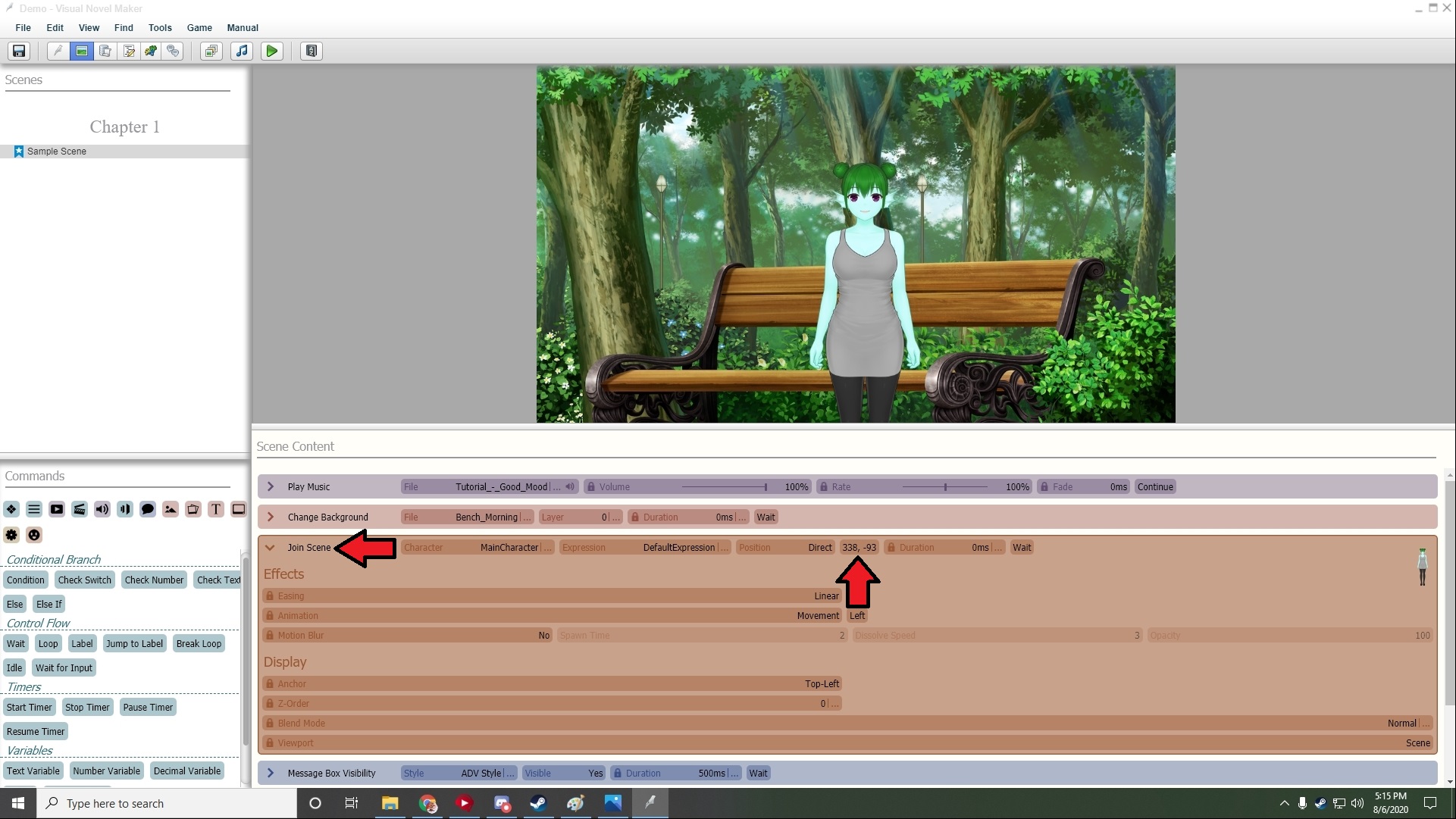
Task: Expand the Message Box Visibility command
Action: click(x=271, y=774)
